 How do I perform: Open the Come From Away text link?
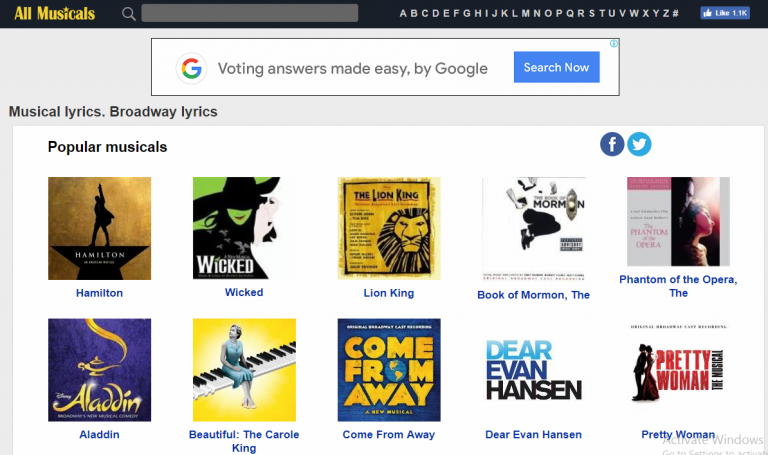click(389, 435)
